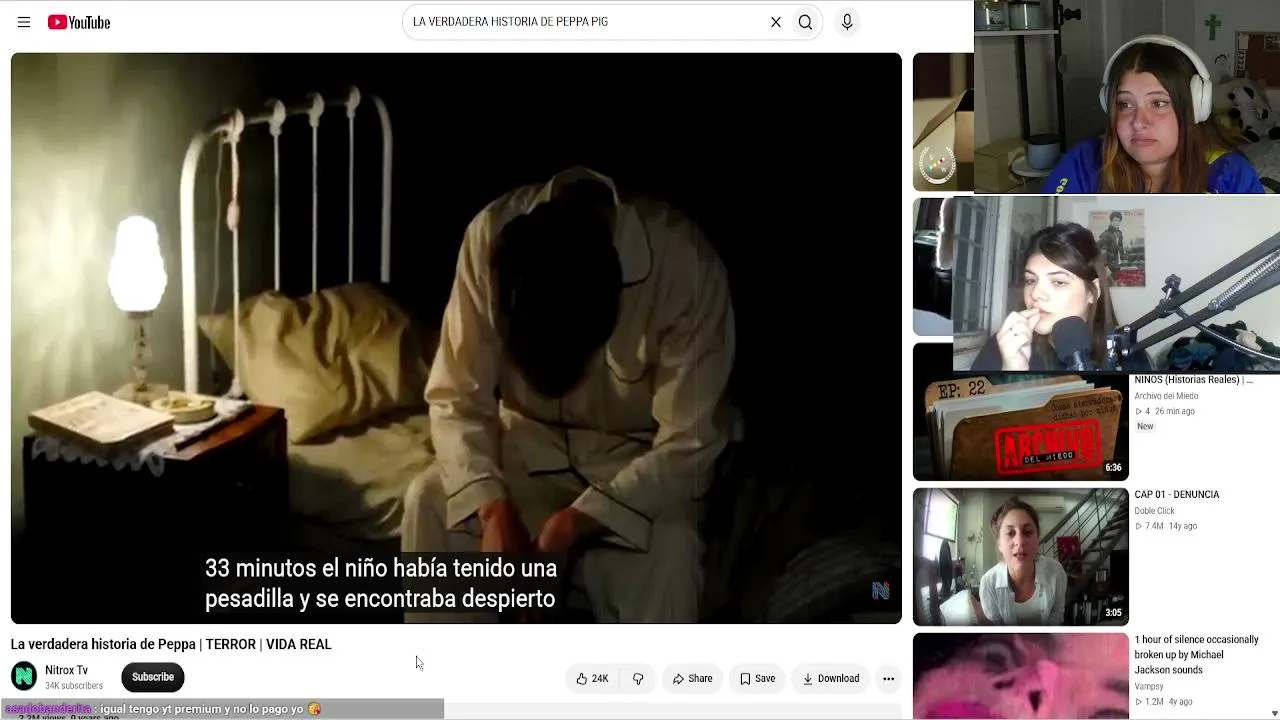Click the partially hidden top recommended thumbnail

tap(943, 122)
